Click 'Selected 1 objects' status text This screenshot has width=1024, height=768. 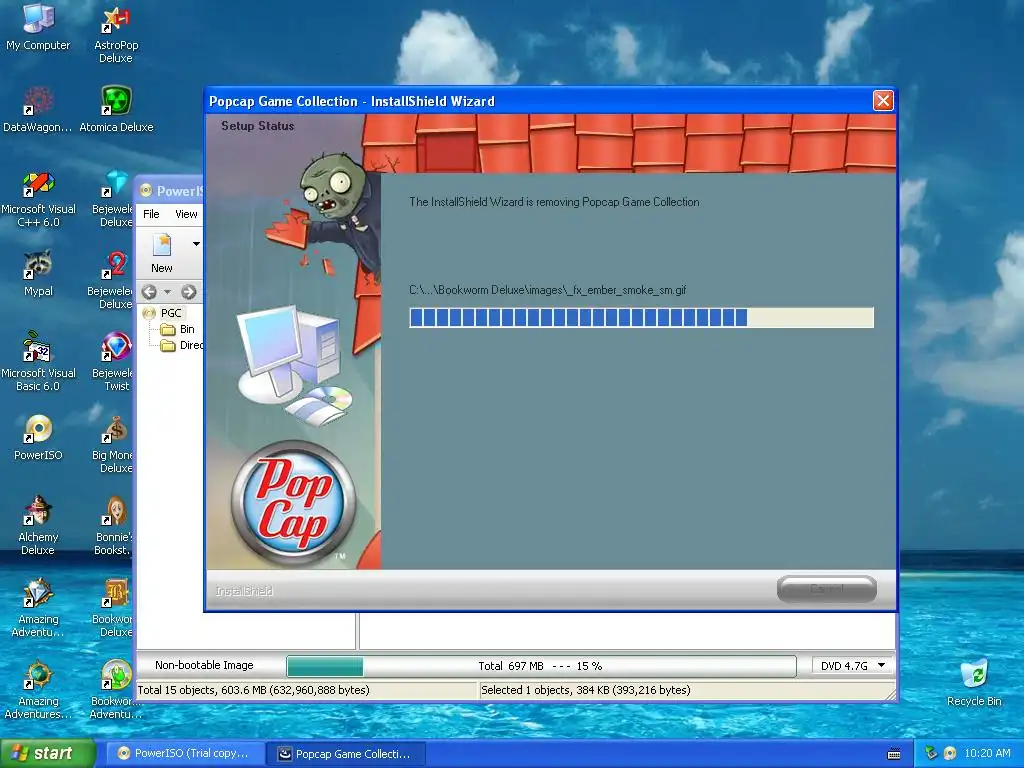coord(586,690)
